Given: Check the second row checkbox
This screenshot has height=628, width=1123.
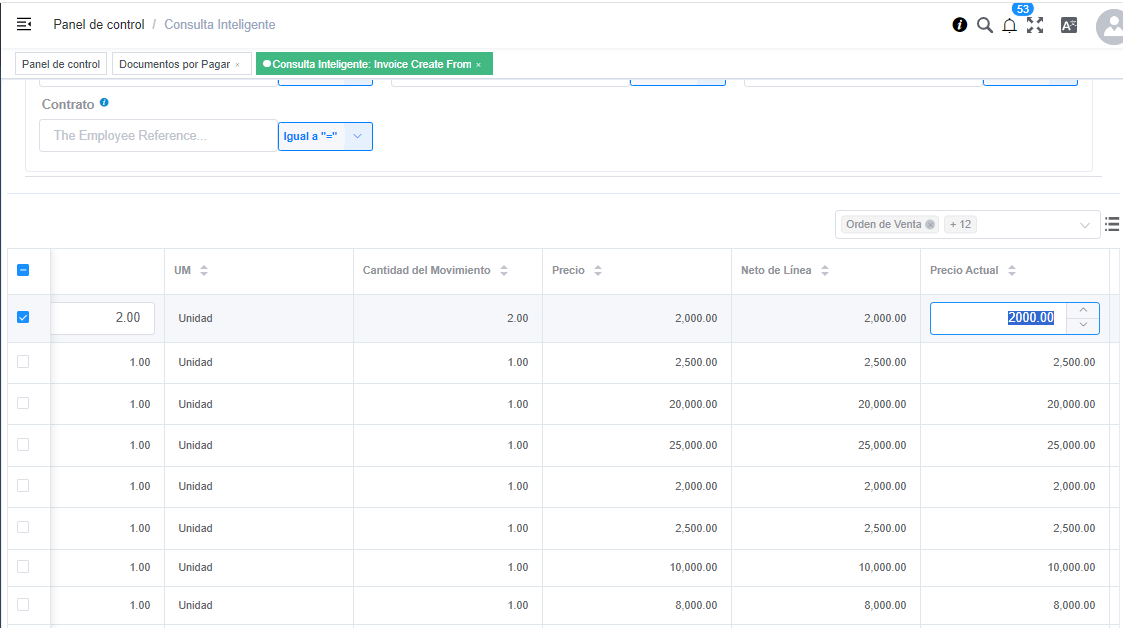Looking at the screenshot, I should coord(23,362).
